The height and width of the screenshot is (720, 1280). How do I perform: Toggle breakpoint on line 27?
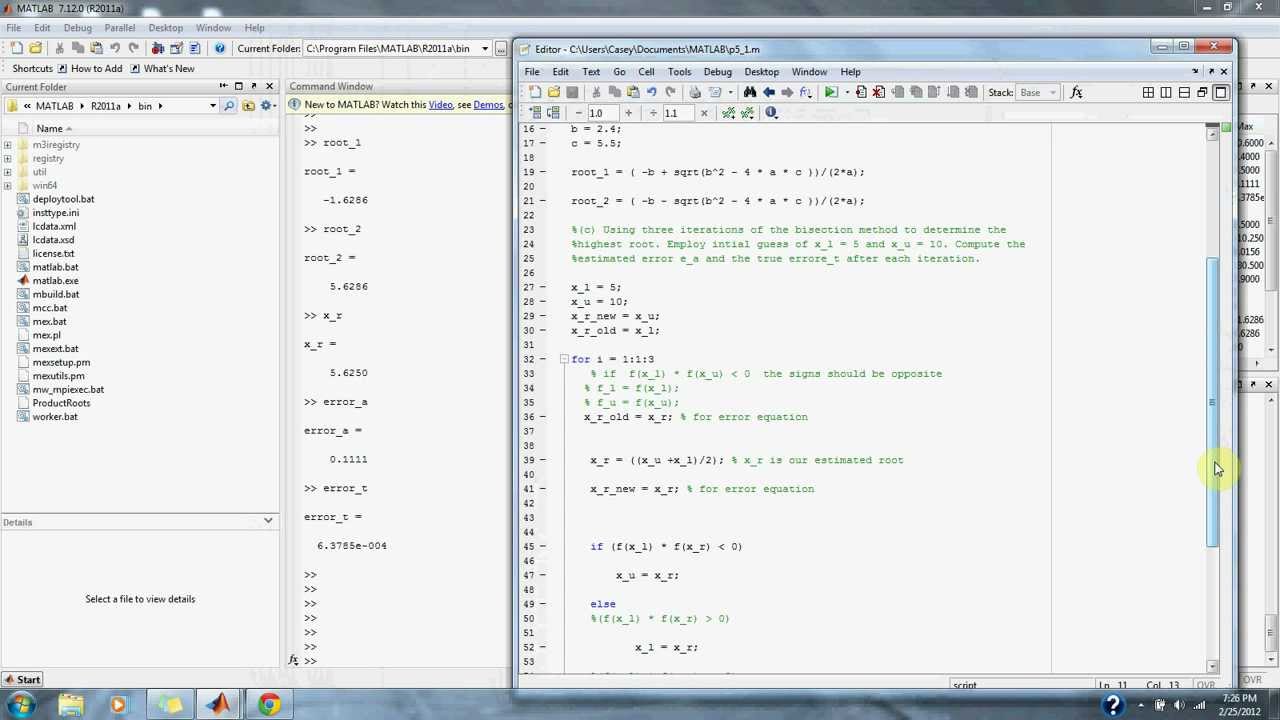click(543, 287)
